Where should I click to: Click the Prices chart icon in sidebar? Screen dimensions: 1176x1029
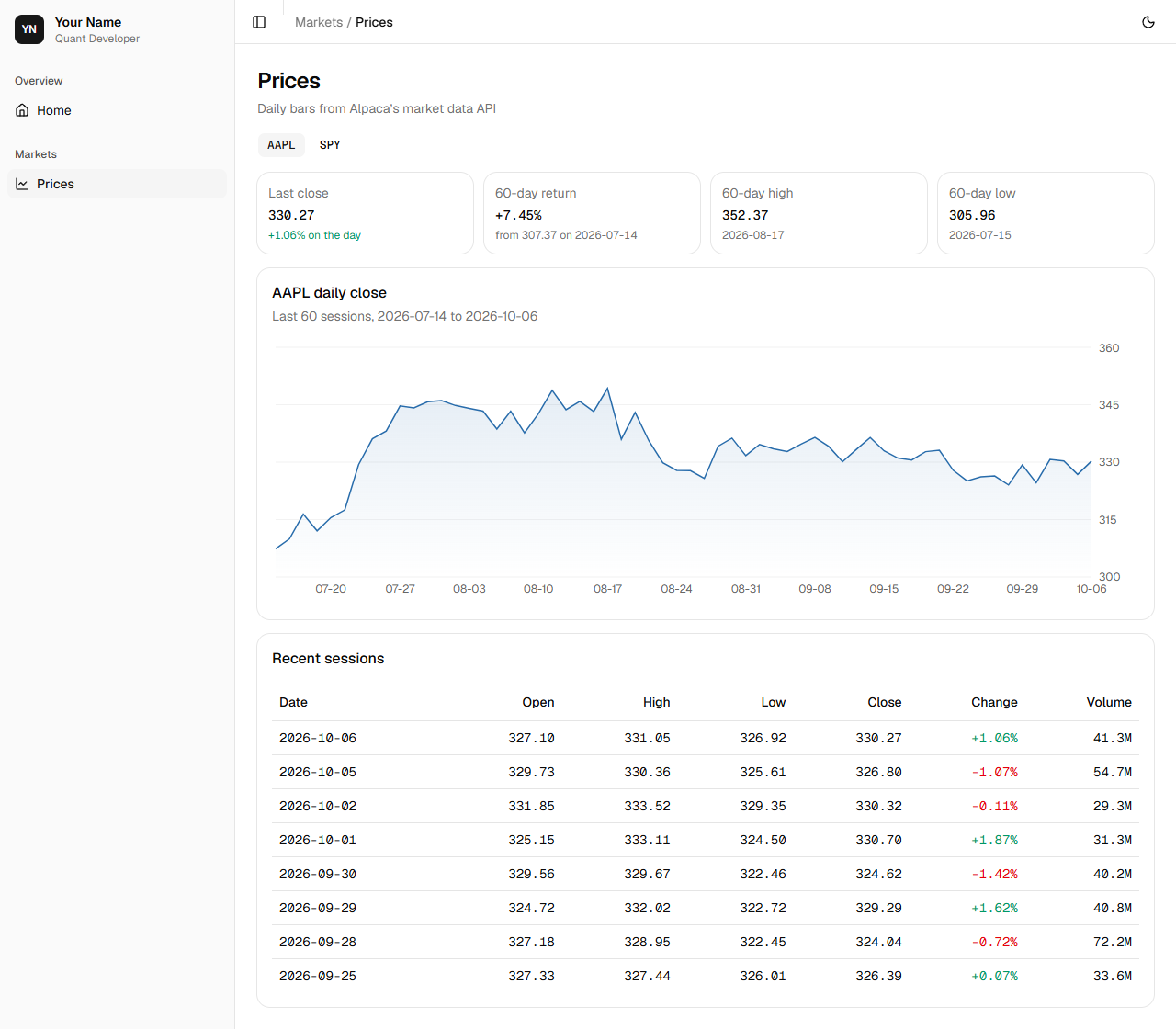22,184
